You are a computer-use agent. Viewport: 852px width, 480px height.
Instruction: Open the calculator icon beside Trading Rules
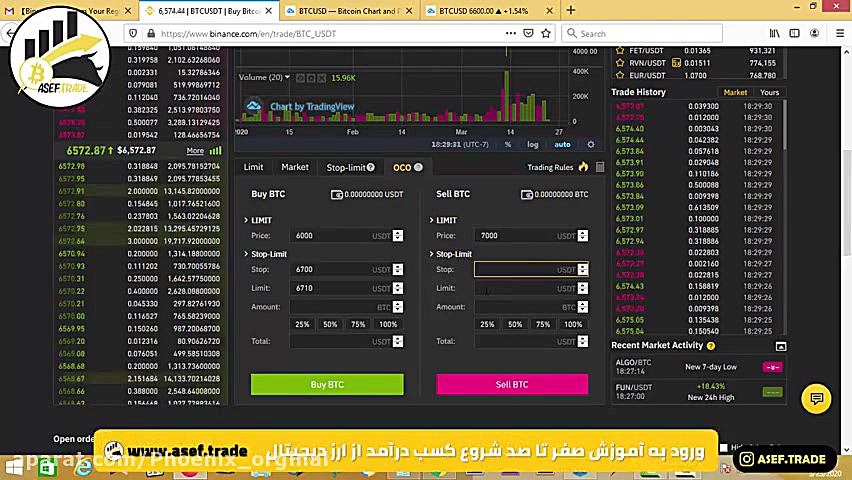click(x=600, y=167)
